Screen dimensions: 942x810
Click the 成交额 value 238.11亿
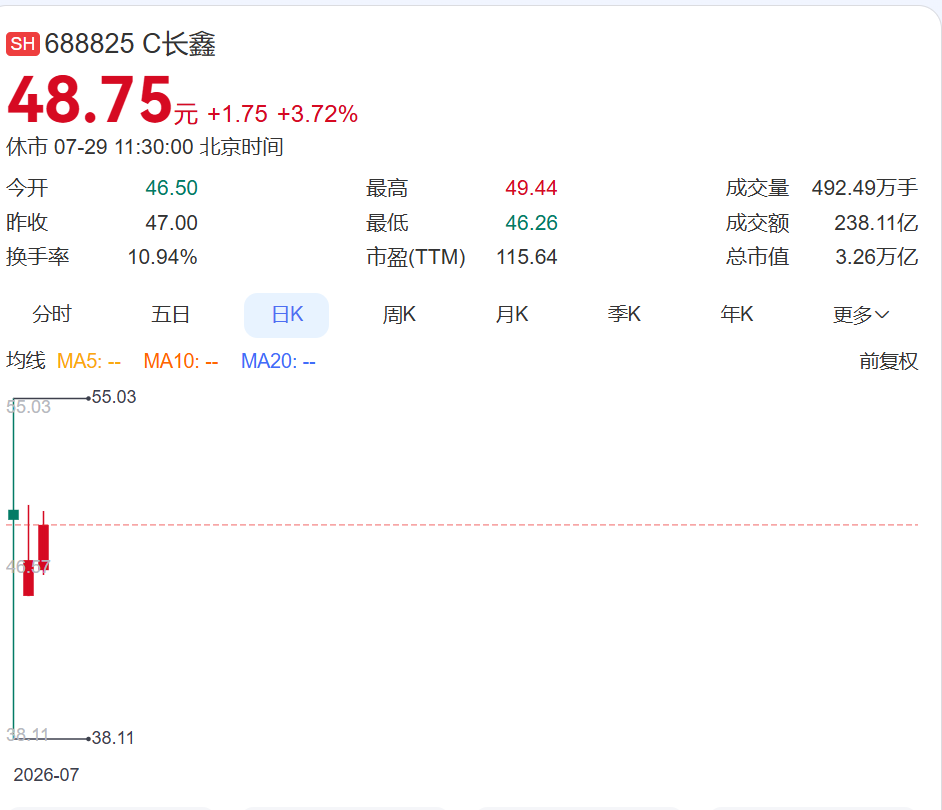pos(876,223)
